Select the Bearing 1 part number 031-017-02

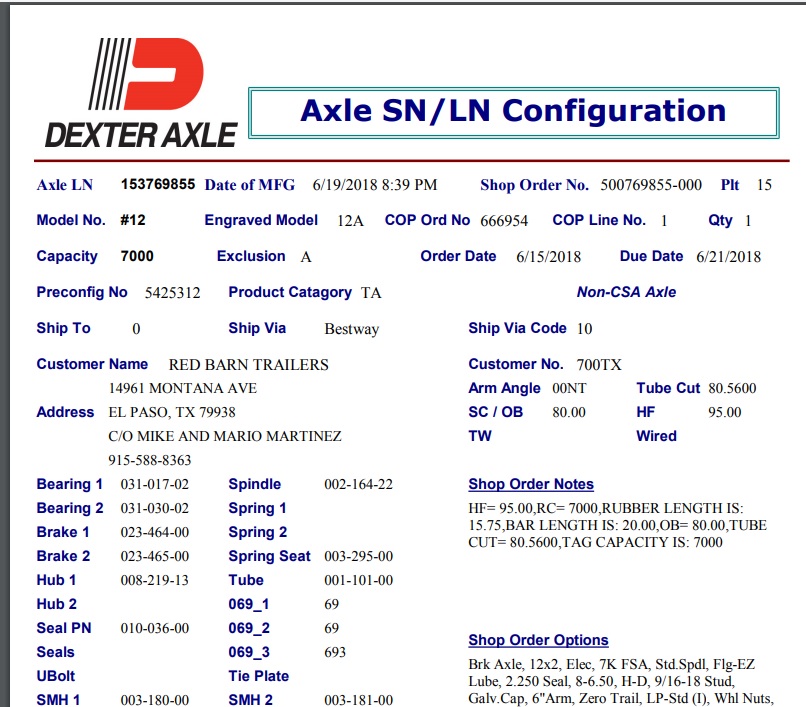click(155, 485)
